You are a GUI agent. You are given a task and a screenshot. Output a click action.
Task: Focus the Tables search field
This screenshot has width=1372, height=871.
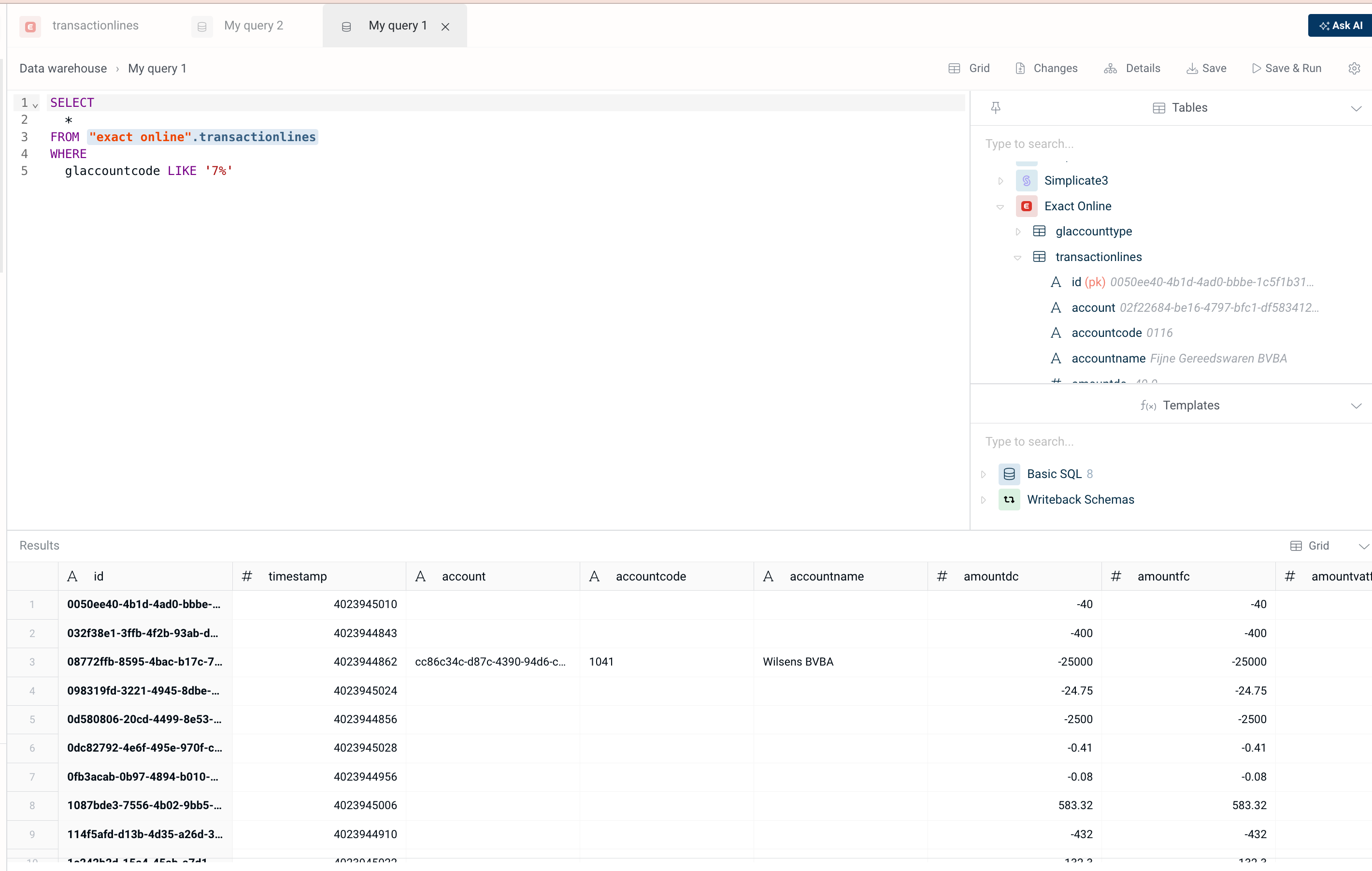tap(1171, 144)
